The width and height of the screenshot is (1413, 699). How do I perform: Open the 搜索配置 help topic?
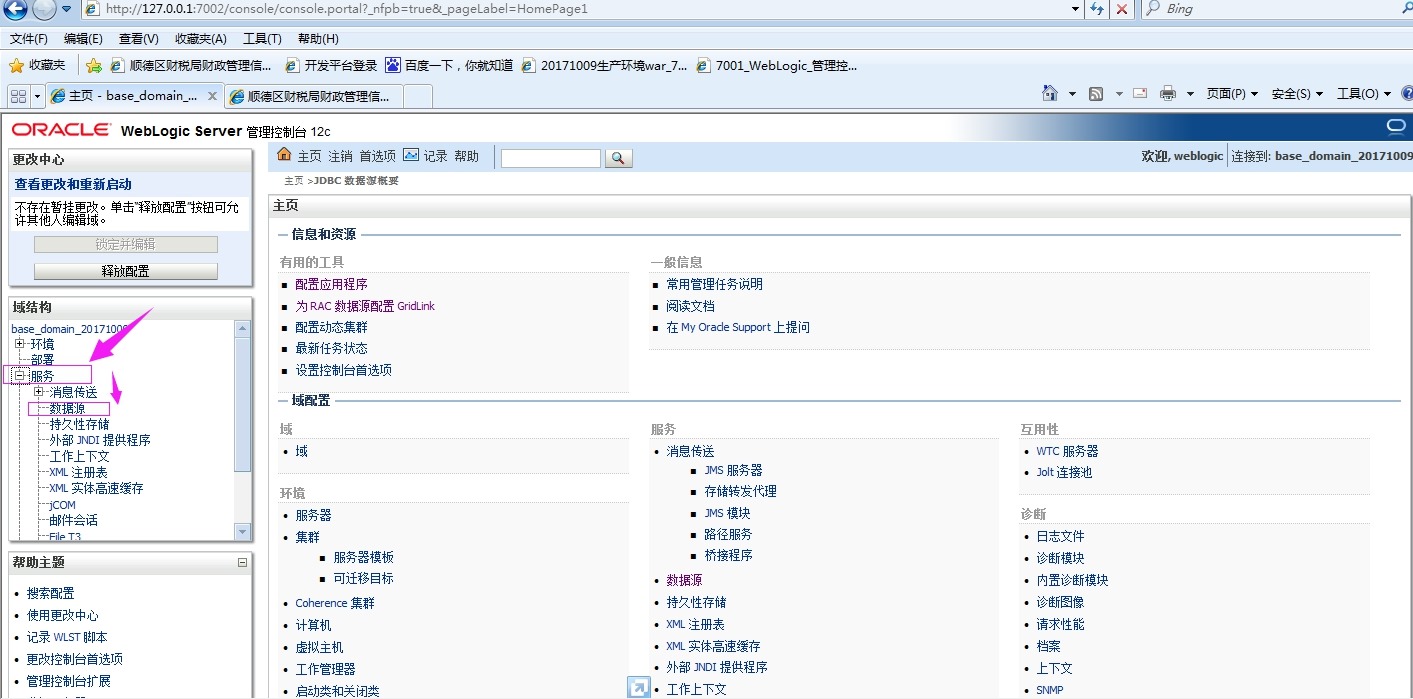(x=50, y=593)
